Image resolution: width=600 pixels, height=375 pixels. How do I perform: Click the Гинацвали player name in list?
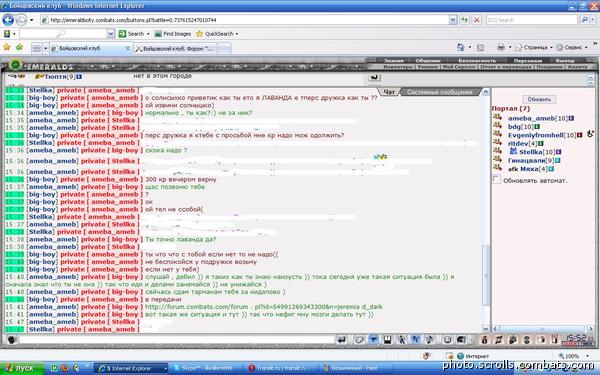527,160
